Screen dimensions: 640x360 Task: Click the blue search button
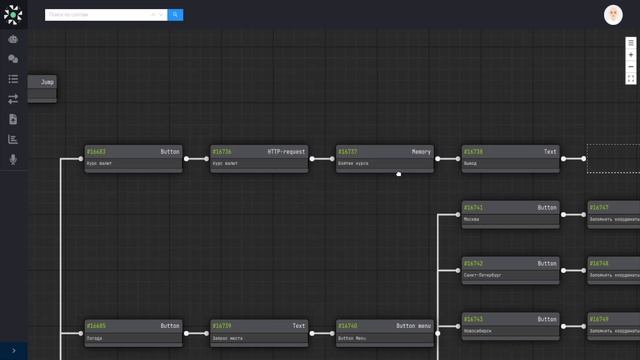pyautogui.click(x=175, y=15)
